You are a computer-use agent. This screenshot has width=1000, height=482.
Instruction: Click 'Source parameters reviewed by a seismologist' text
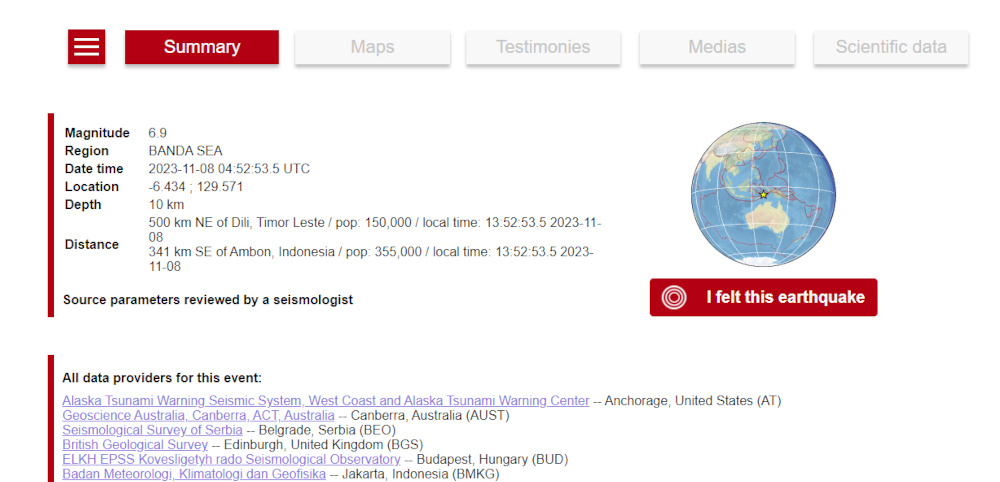[x=208, y=300]
